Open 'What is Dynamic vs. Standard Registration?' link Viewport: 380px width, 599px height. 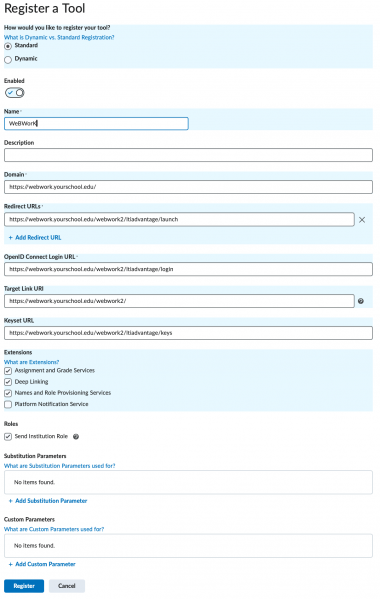tap(59, 37)
